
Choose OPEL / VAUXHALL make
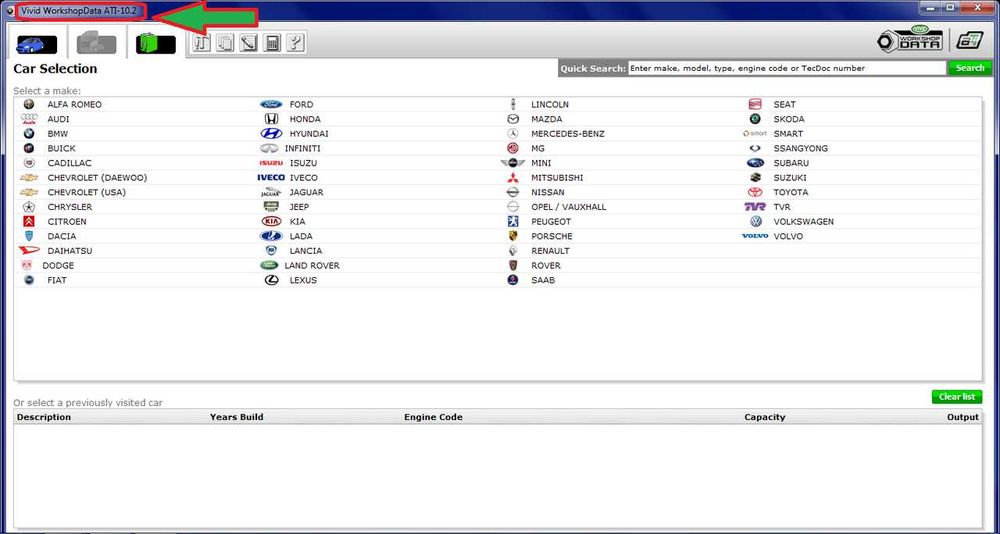pos(569,207)
